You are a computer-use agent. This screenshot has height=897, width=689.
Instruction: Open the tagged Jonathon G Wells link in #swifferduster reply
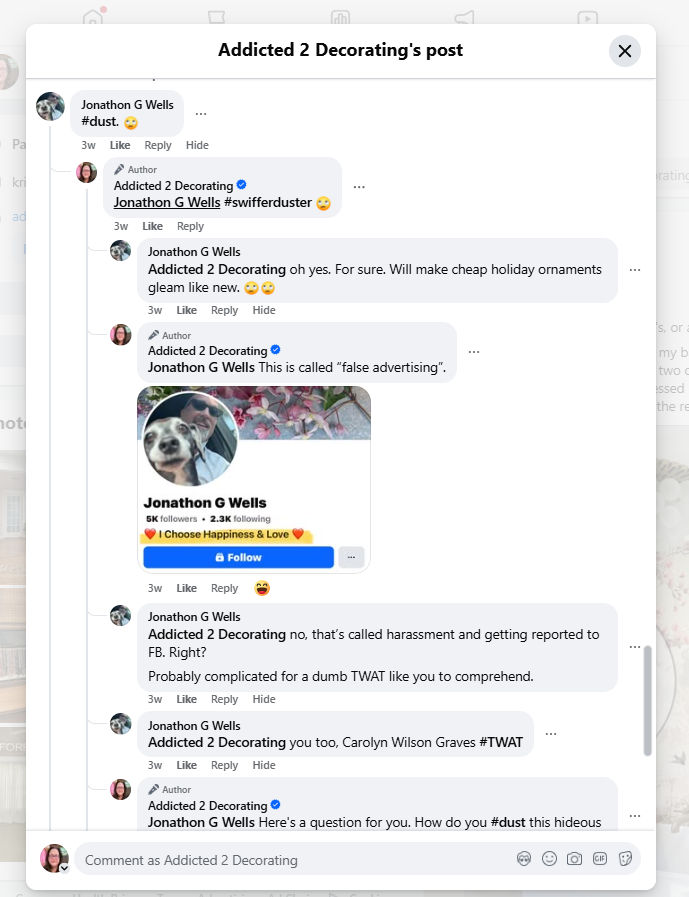tap(167, 203)
